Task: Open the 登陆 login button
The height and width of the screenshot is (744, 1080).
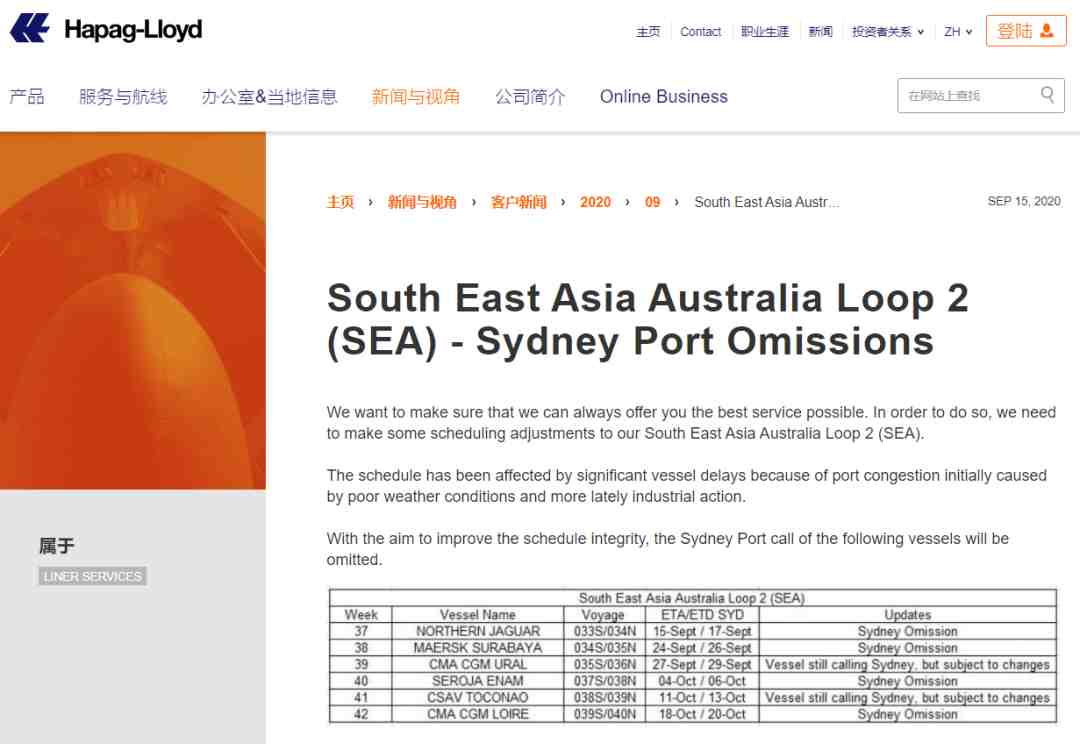Action: [1026, 31]
